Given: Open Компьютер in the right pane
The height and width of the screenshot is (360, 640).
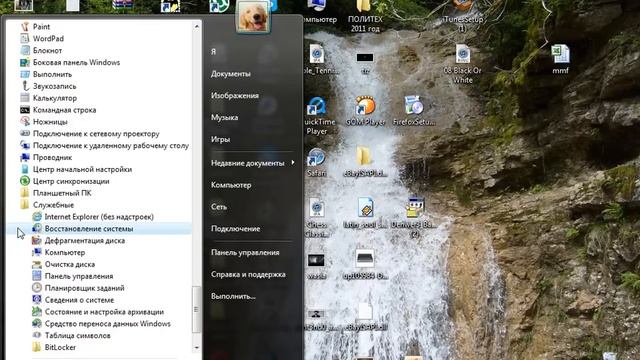Looking at the screenshot, I should [231, 185].
